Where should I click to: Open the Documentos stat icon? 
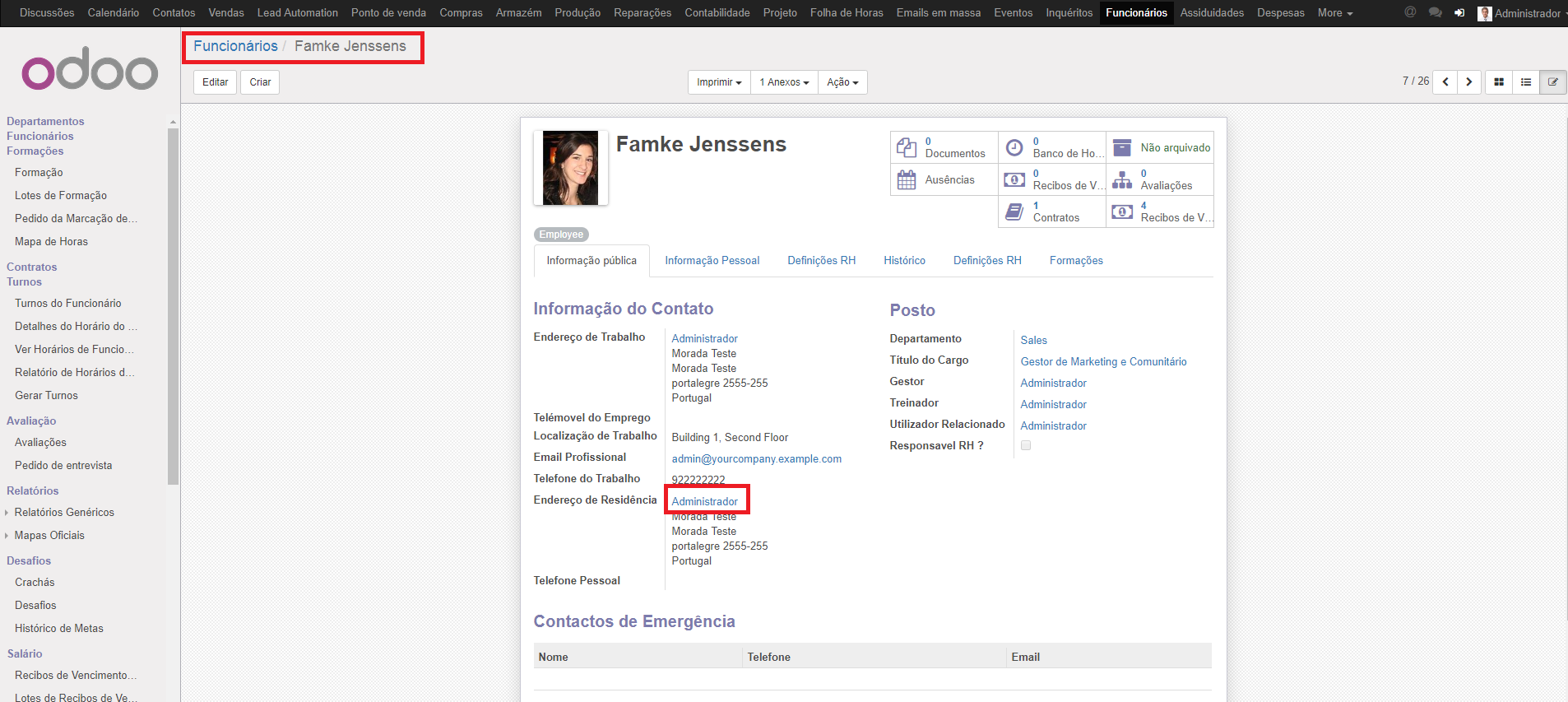(907, 147)
